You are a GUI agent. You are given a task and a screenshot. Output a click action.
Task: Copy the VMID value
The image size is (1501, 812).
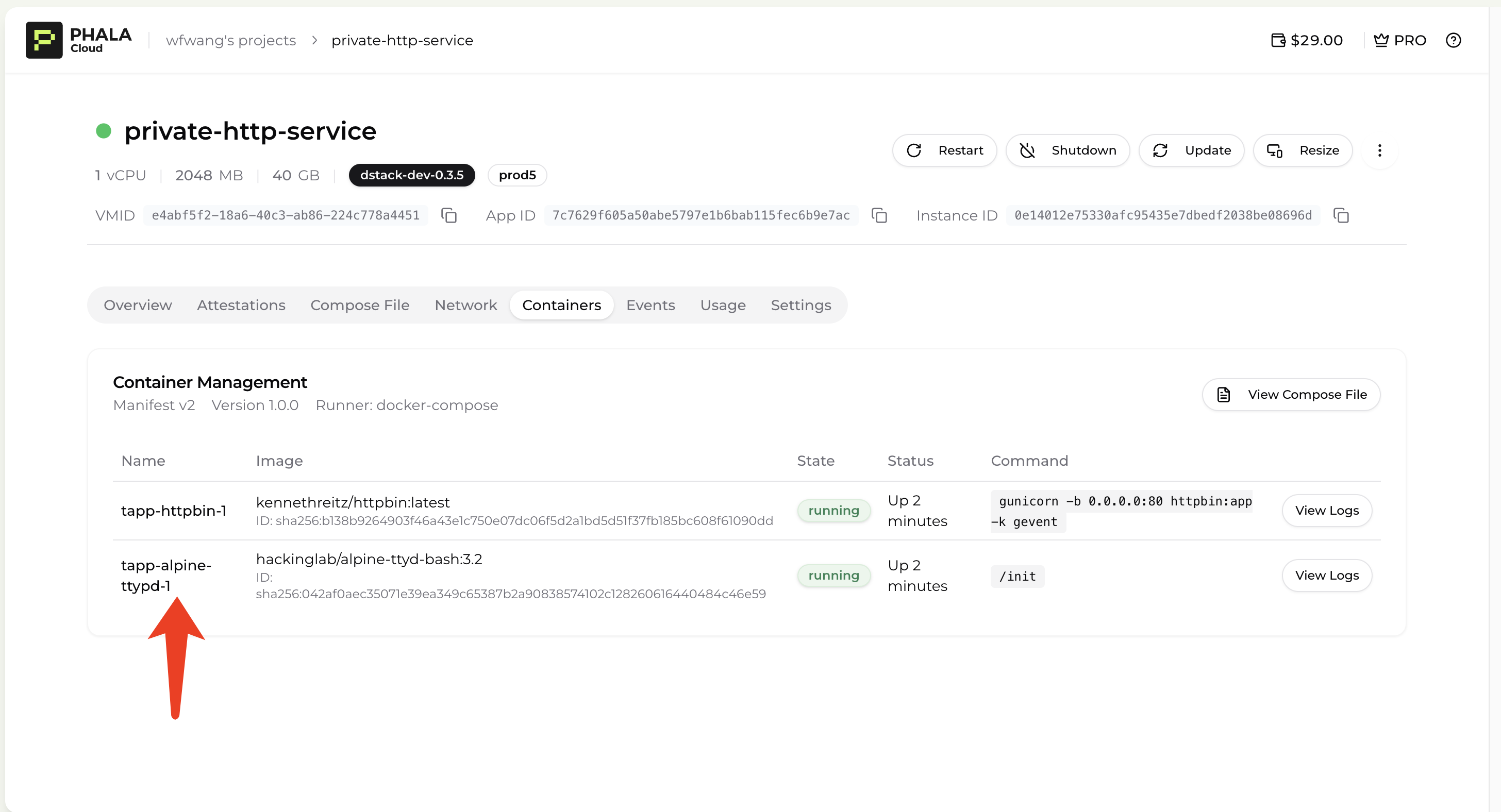448,215
